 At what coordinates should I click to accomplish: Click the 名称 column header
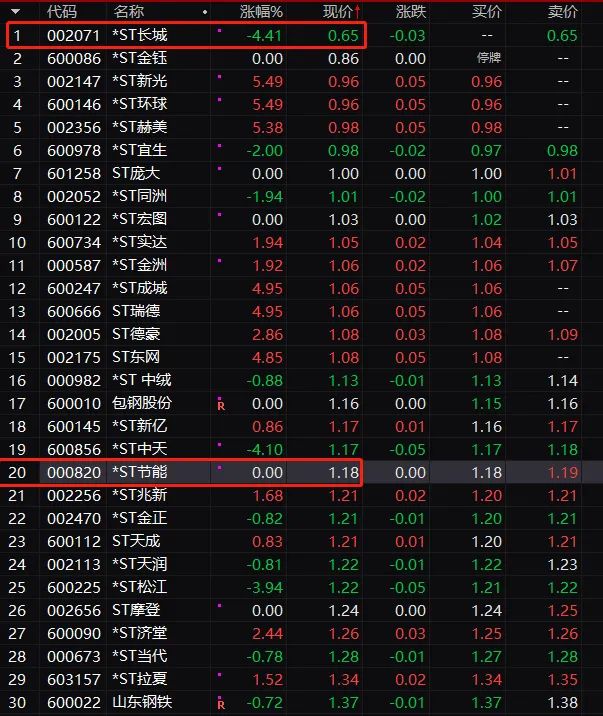click(128, 12)
